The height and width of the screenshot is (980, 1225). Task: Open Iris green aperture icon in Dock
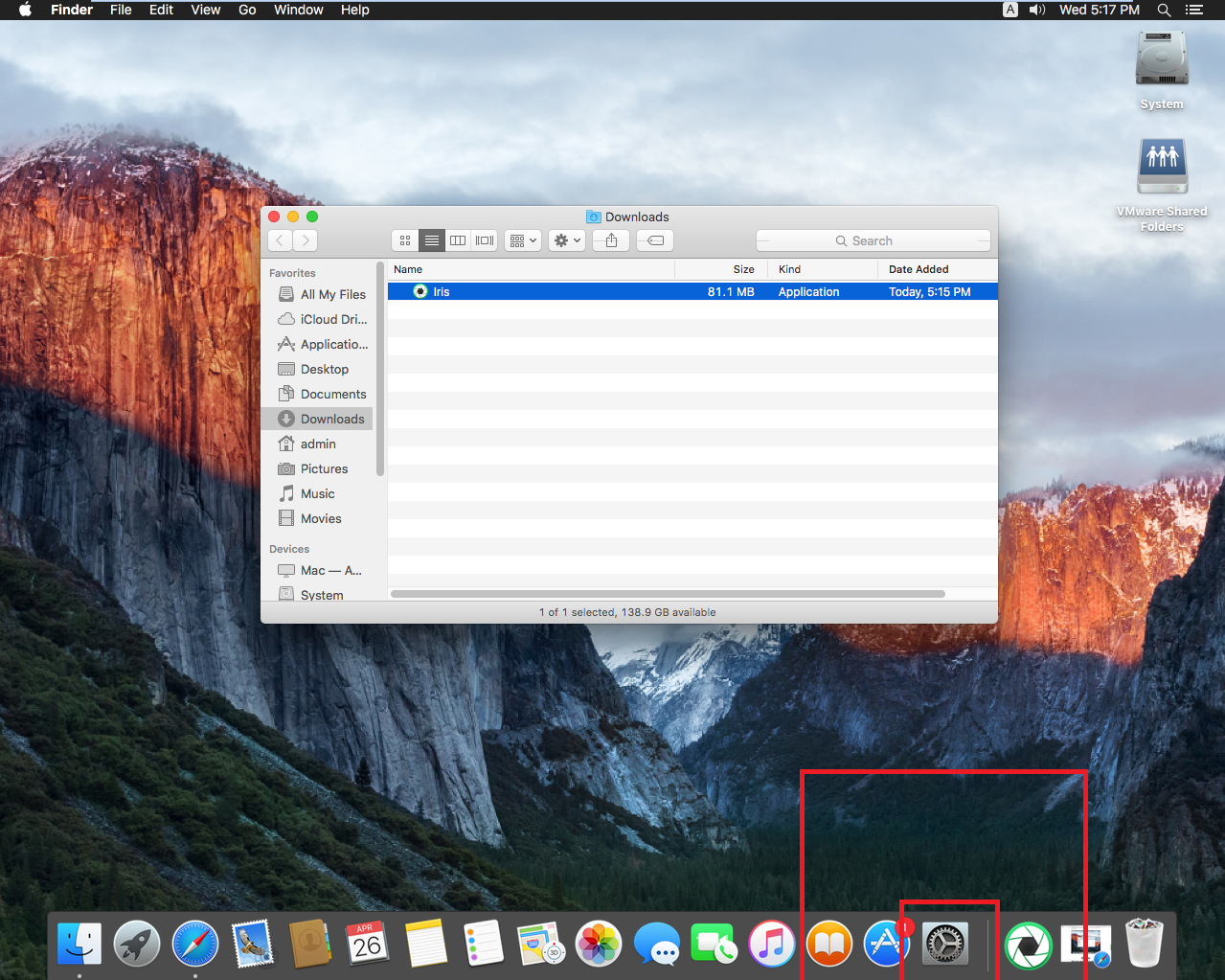(1029, 946)
